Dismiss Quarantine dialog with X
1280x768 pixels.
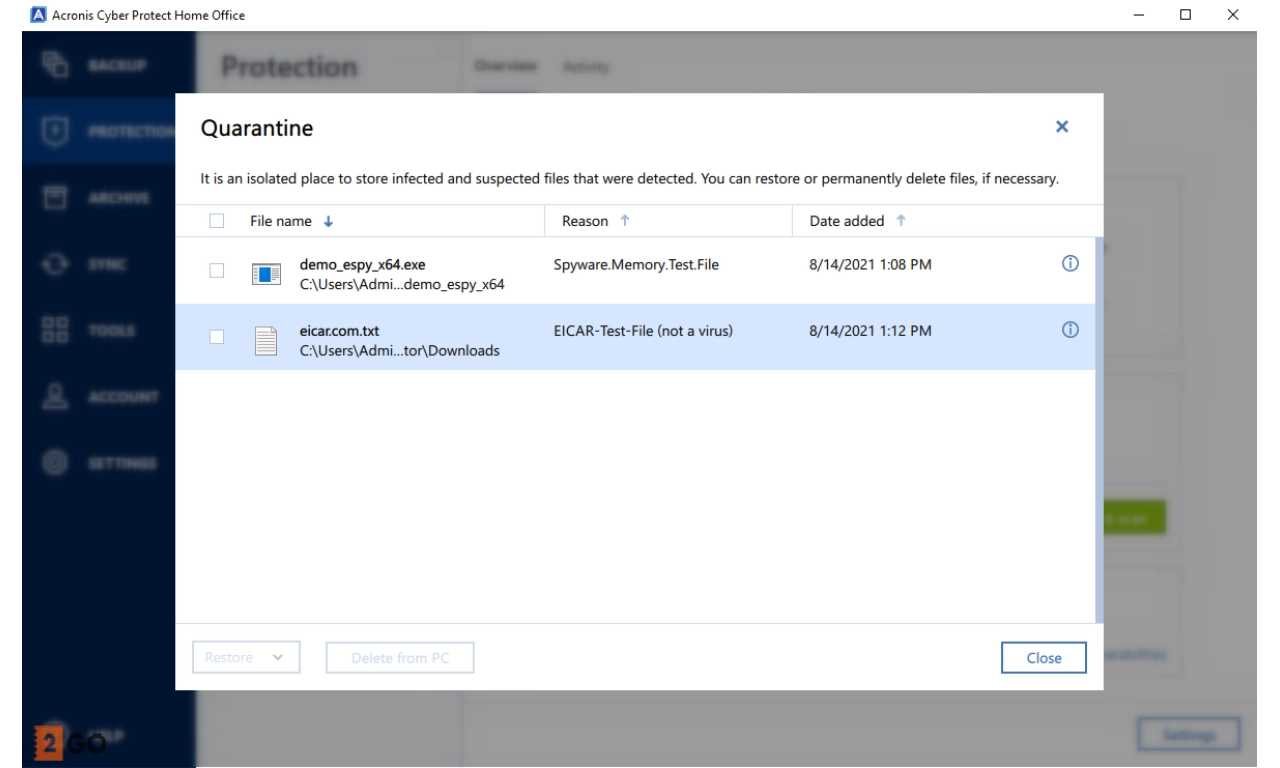click(1062, 127)
